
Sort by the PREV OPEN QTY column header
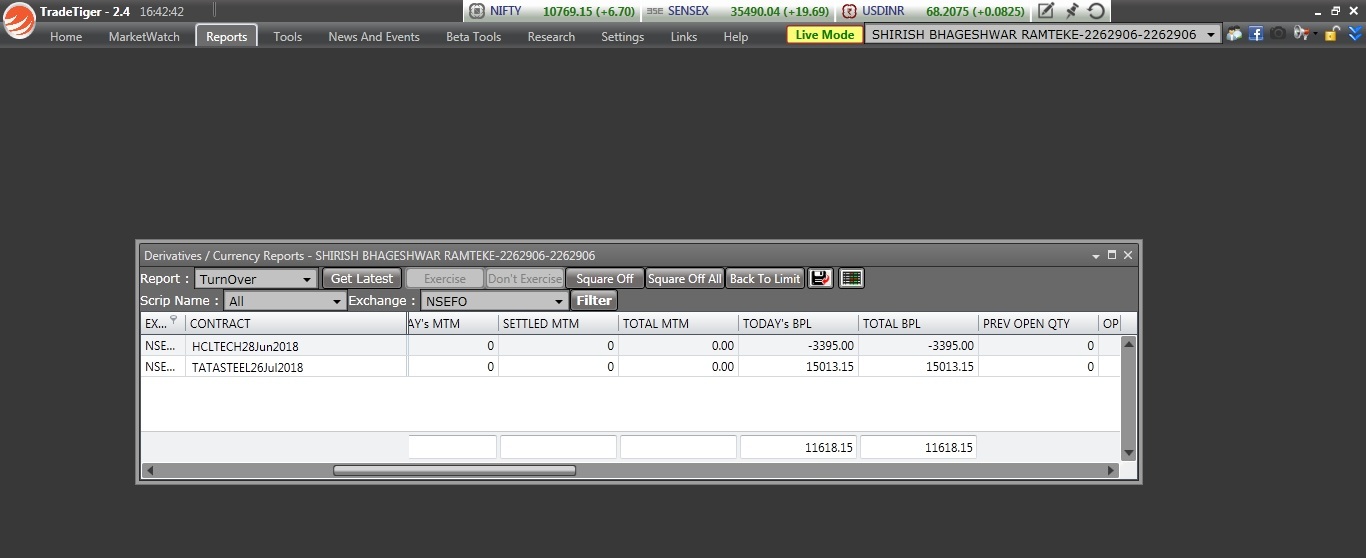(x=1038, y=324)
